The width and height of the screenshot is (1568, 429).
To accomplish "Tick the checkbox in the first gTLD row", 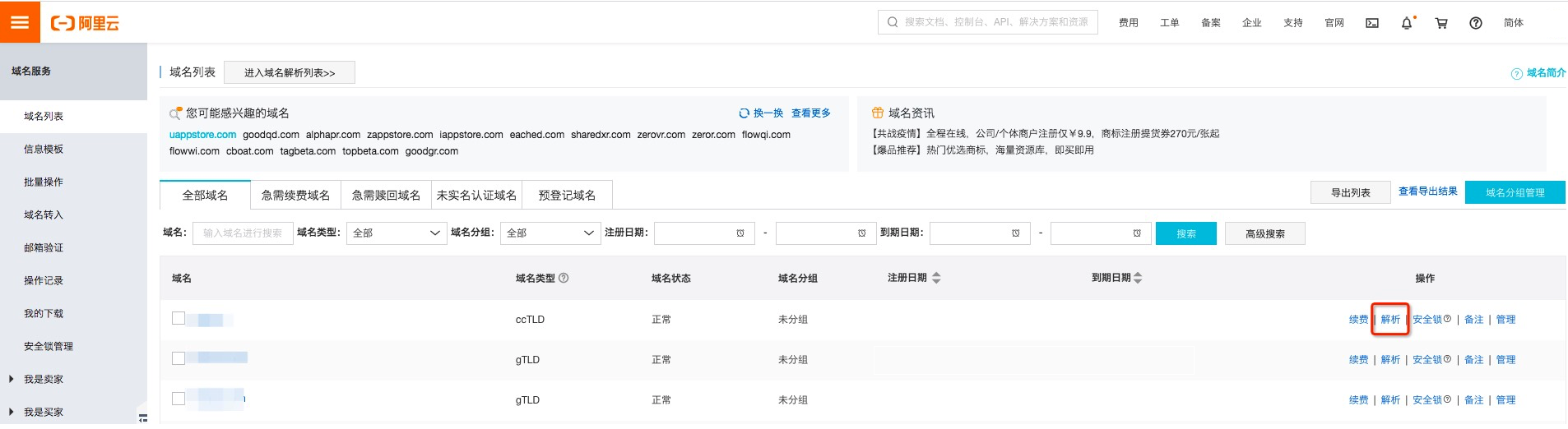I will 179,358.
